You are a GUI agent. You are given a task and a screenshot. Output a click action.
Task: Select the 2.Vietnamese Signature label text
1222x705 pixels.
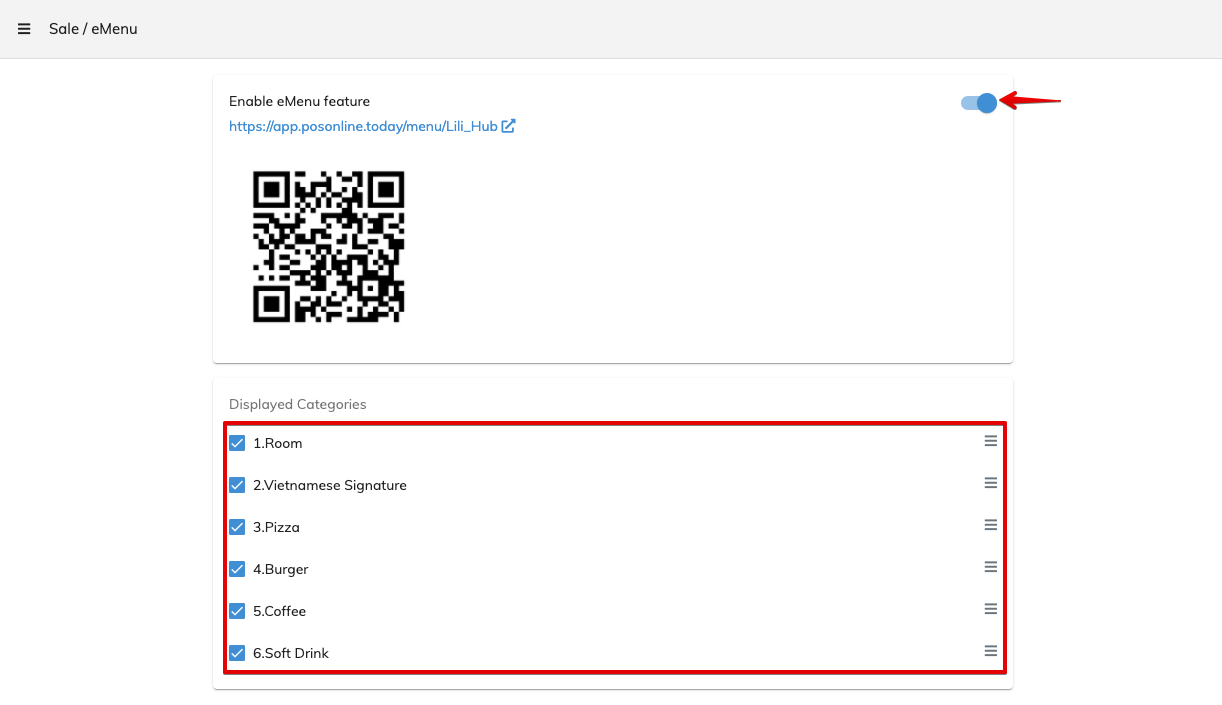coord(330,485)
